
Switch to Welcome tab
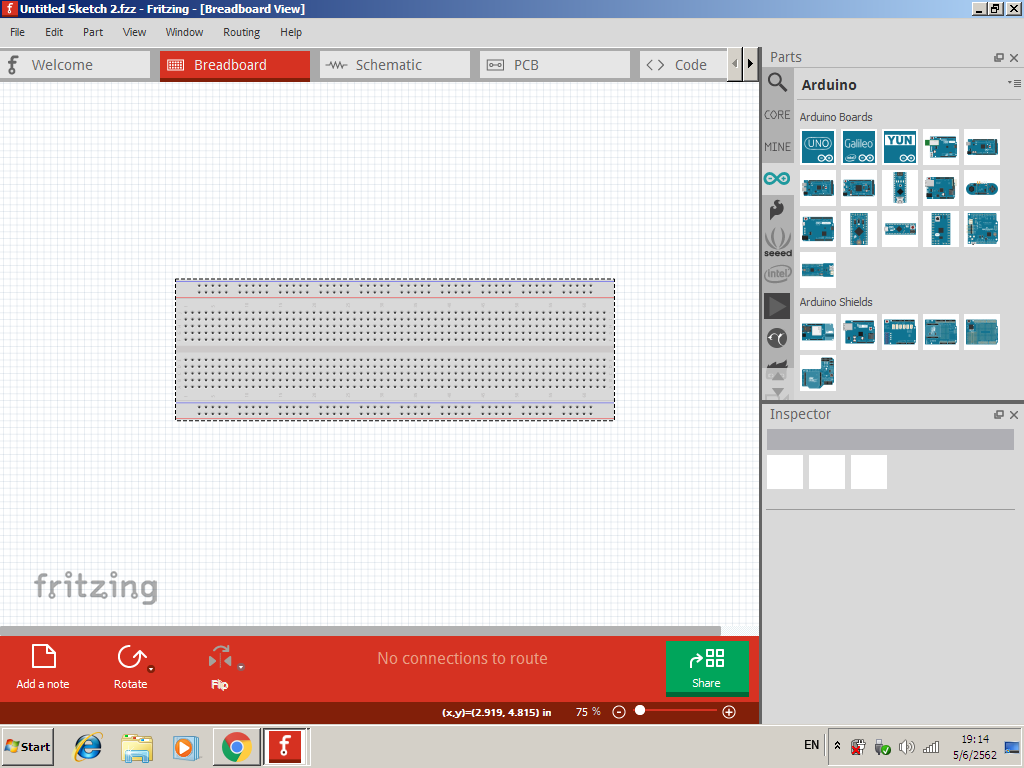[75, 65]
